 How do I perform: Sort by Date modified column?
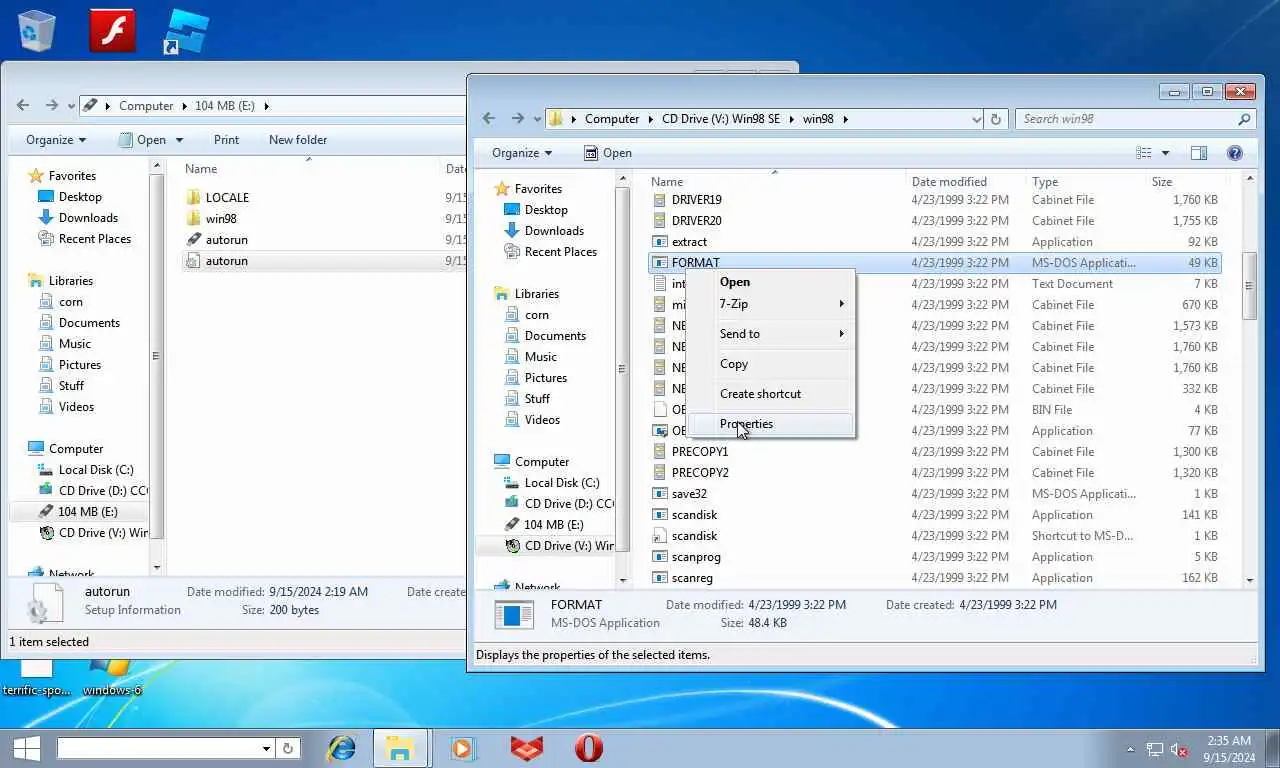click(966, 182)
